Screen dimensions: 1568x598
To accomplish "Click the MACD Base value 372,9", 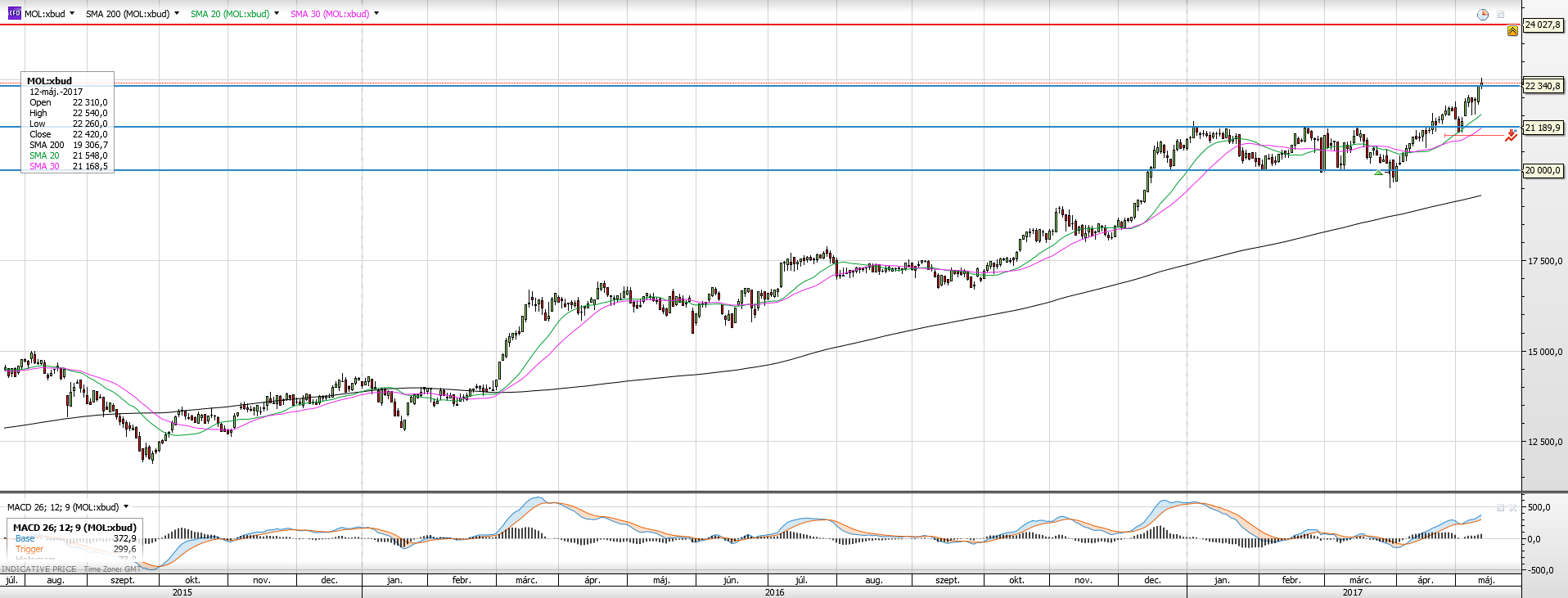I will [124, 538].
